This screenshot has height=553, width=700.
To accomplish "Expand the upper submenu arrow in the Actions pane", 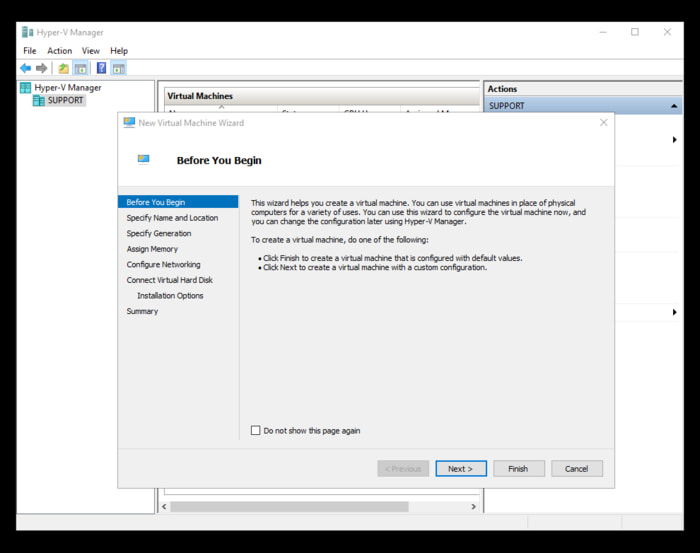I will 675,140.
